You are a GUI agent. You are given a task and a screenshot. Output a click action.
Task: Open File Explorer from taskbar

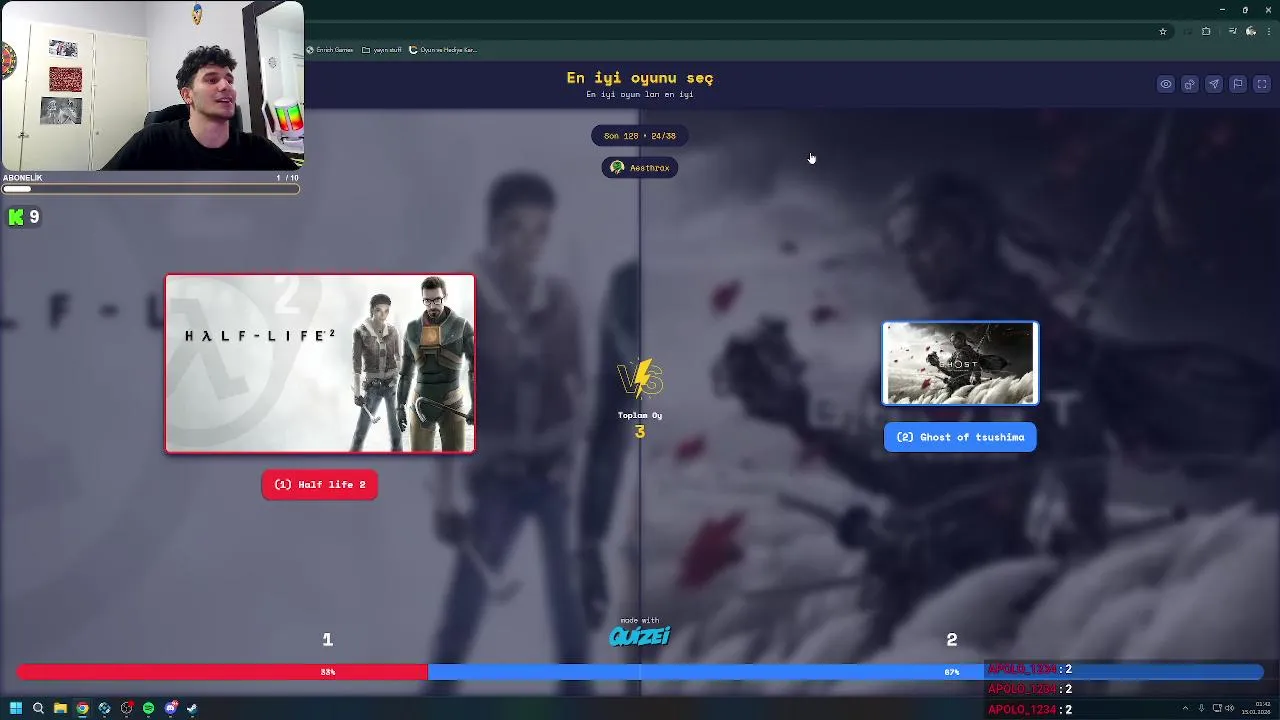(x=60, y=708)
